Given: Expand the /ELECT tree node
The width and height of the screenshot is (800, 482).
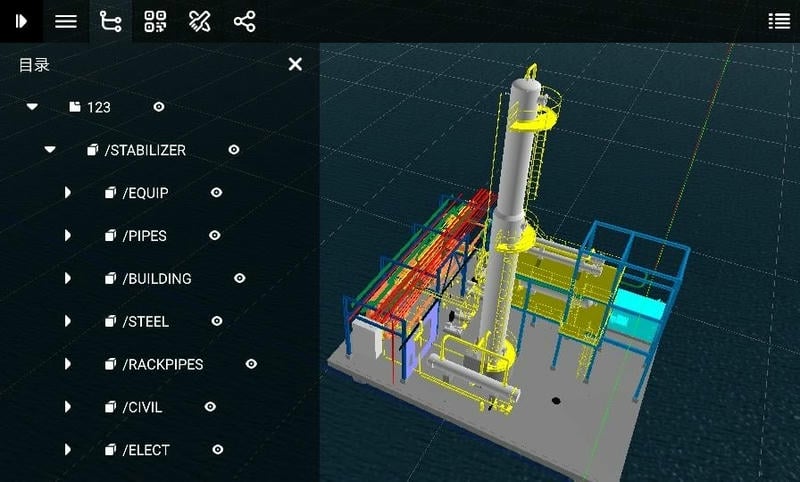Looking at the screenshot, I should pyautogui.click(x=68, y=450).
